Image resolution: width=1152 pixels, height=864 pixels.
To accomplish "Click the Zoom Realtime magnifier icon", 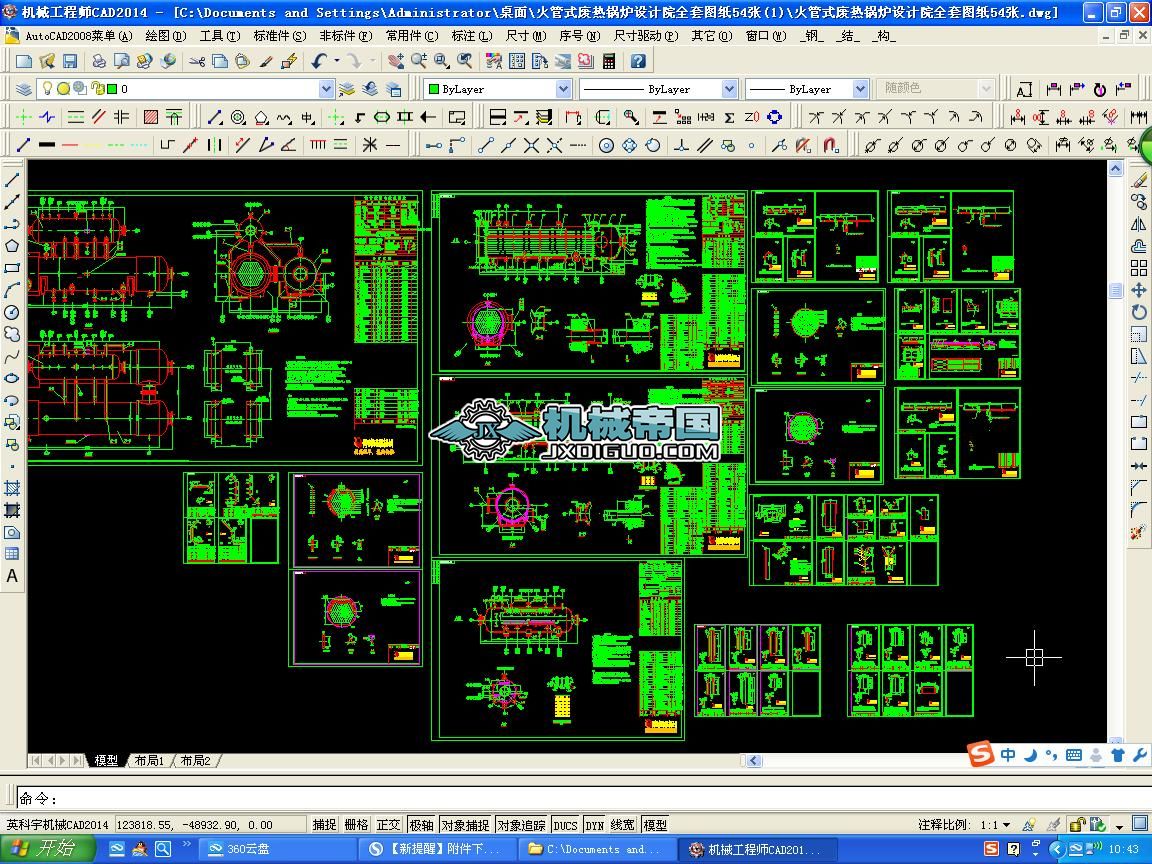I will coord(419,62).
